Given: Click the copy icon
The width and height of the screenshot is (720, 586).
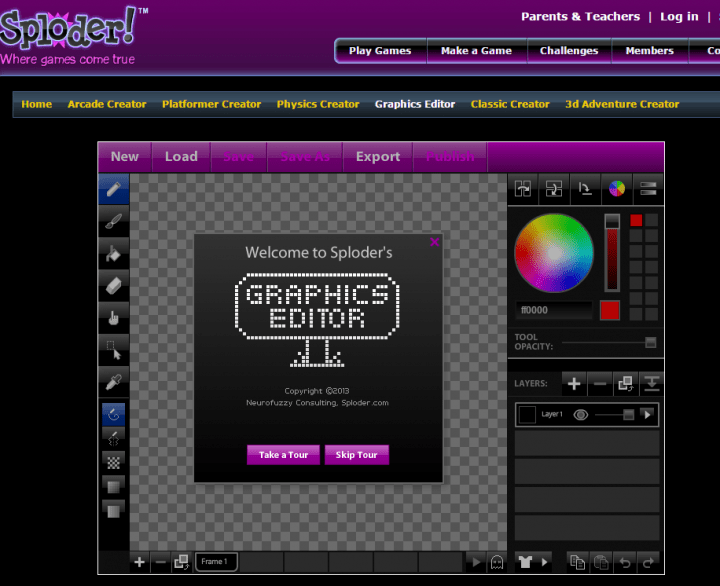Looking at the screenshot, I should 577,562.
